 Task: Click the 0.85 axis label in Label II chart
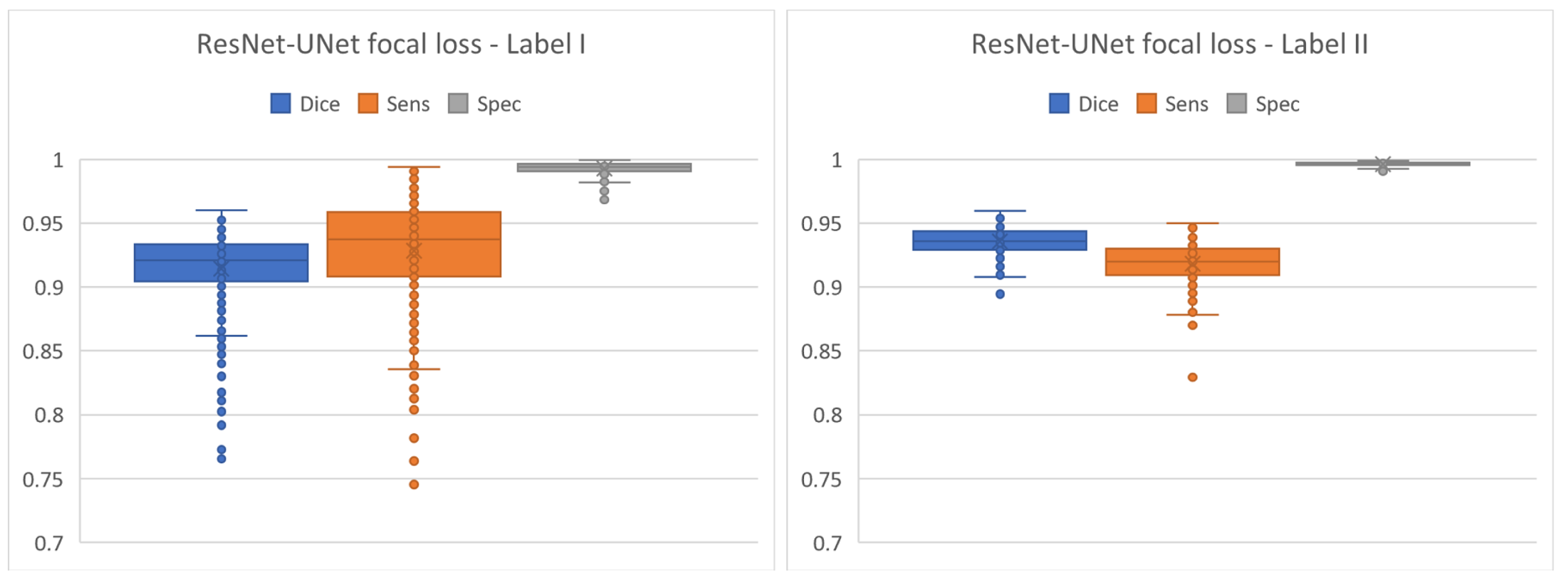pyautogui.click(x=821, y=351)
